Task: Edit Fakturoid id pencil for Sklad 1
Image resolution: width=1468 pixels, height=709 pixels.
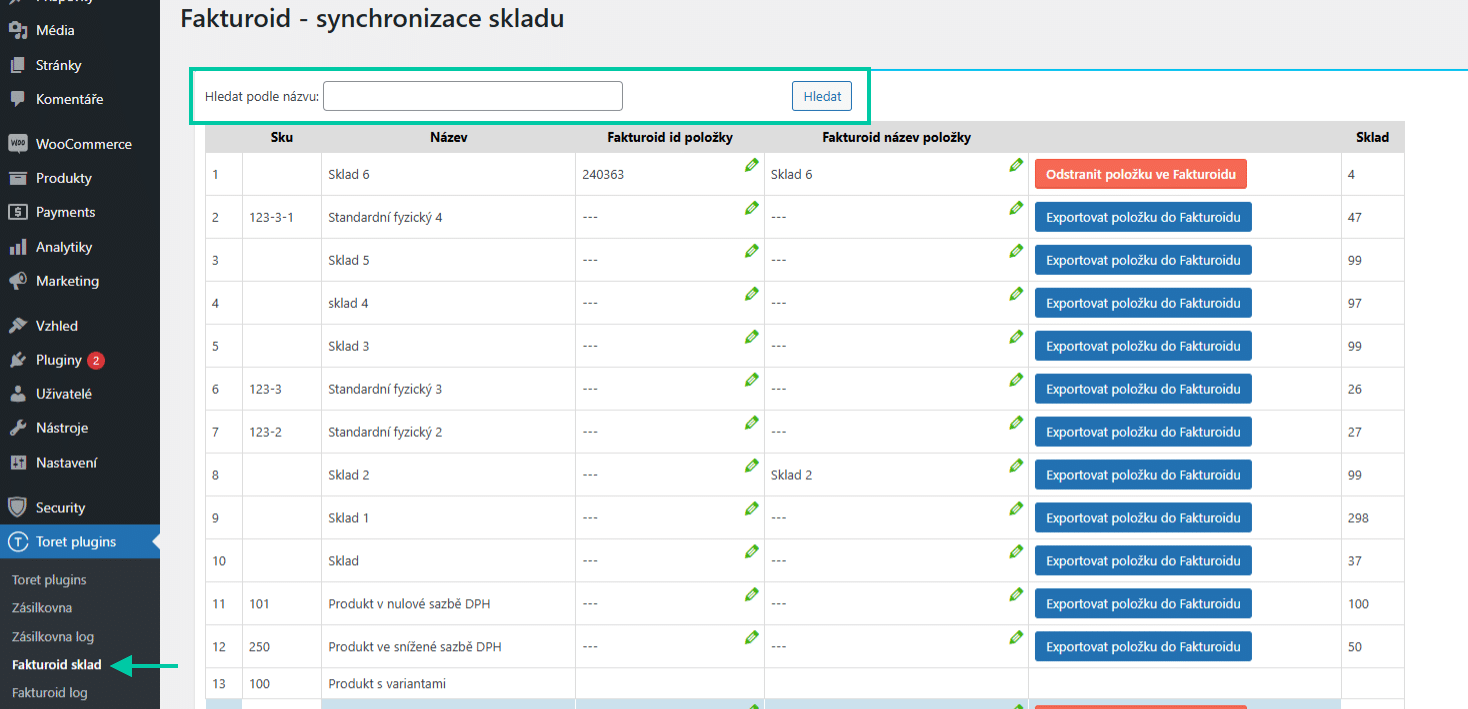Action: pyautogui.click(x=752, y=509)
